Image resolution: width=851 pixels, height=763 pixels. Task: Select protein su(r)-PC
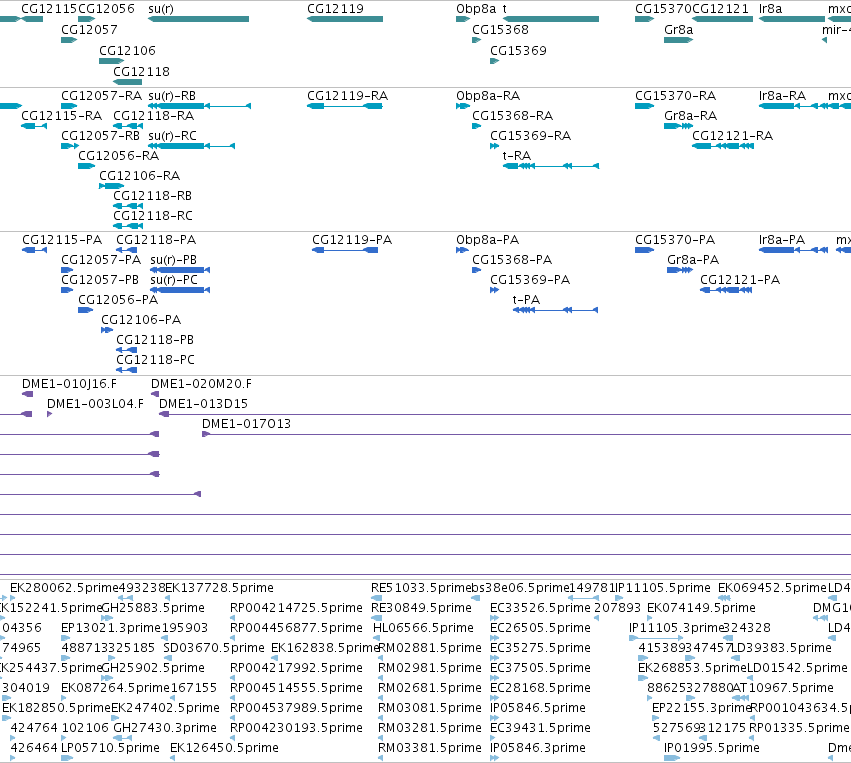click(x=174, y=280)
